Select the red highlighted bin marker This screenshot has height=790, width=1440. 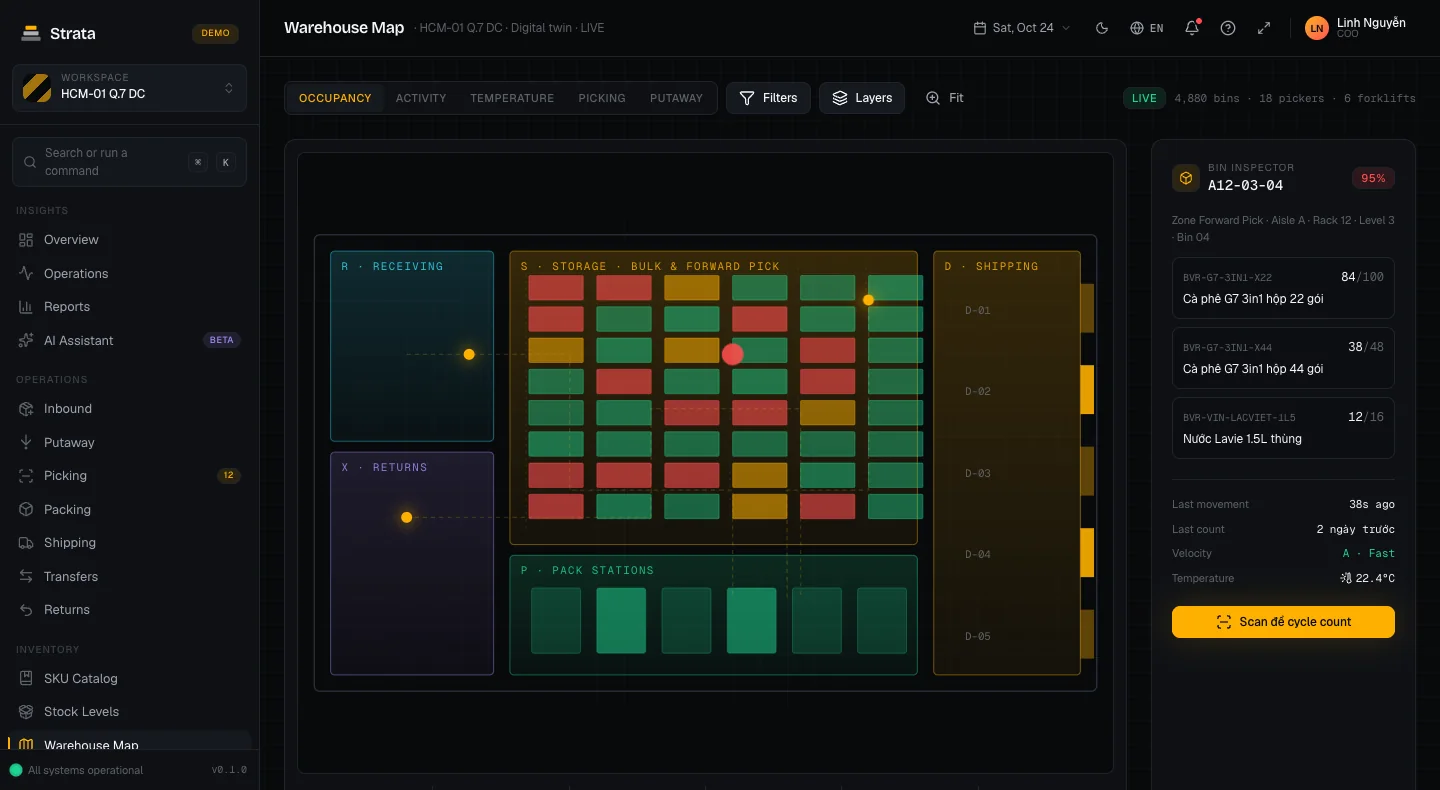point(733,354)
